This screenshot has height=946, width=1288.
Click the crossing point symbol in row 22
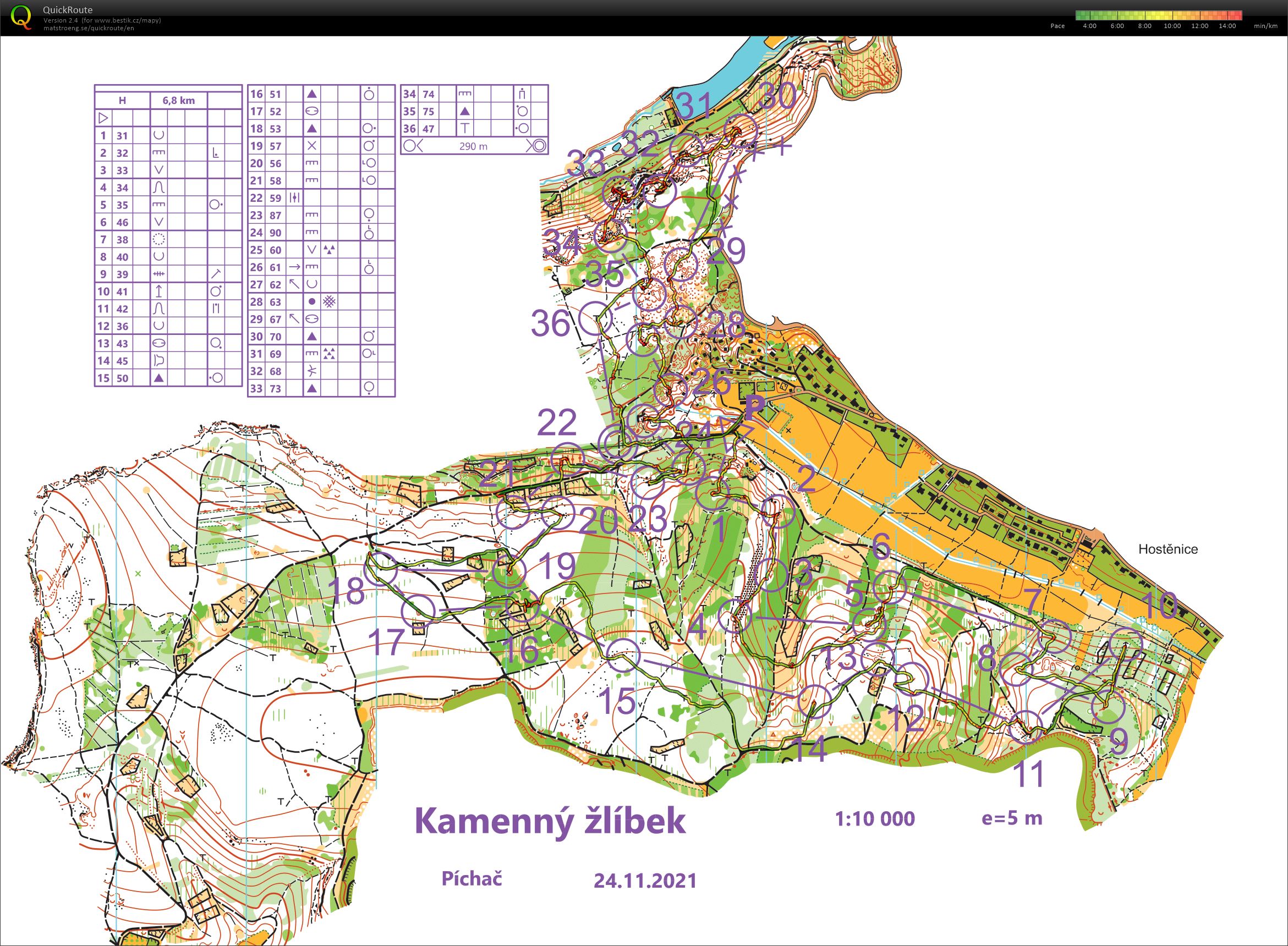[294, 198]
